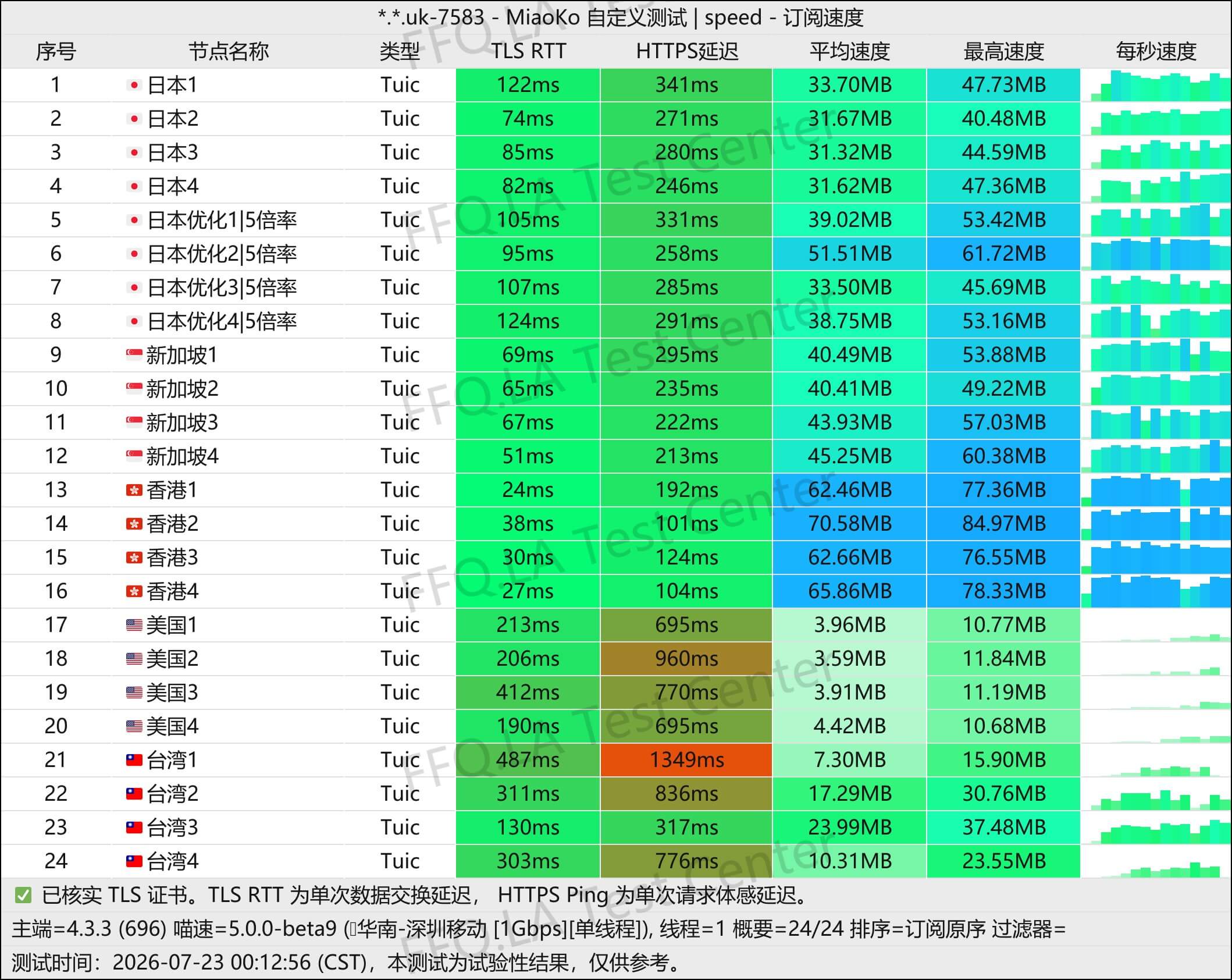
Task: Click the TLS RTT column header
Action: tap(528, 52)
